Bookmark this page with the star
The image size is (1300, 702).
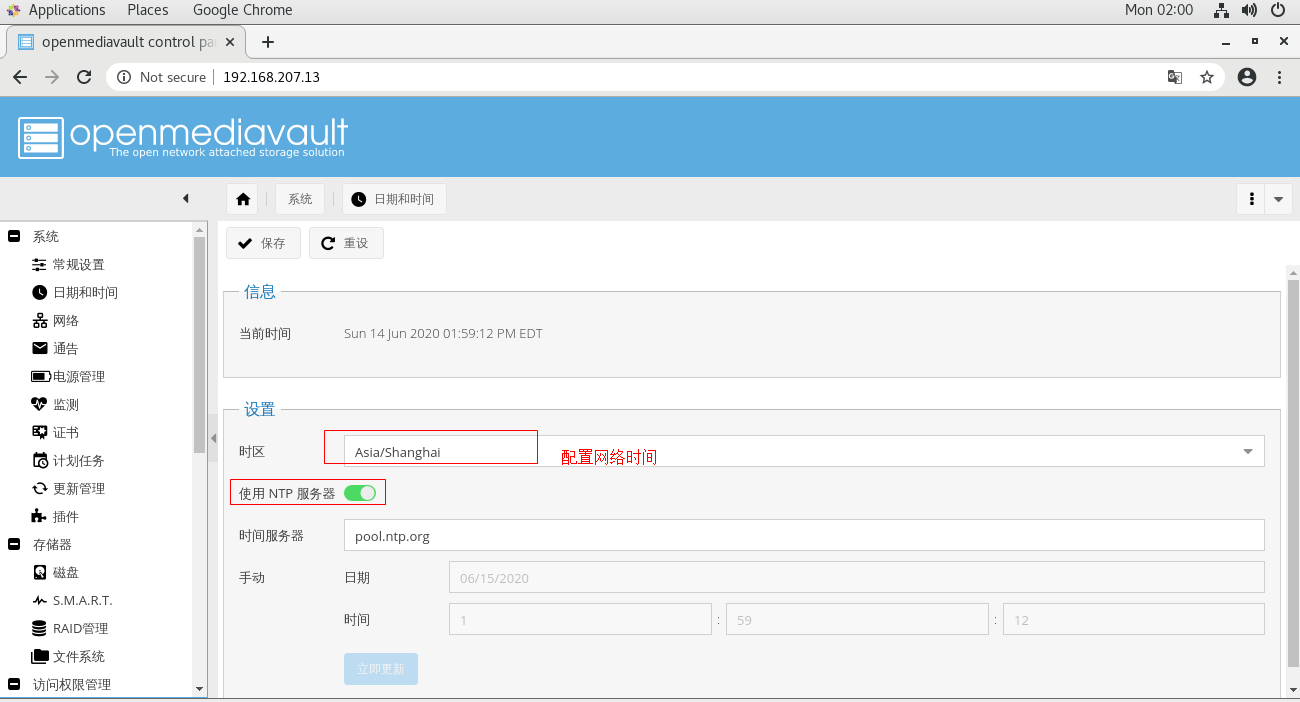[1207, 77]
